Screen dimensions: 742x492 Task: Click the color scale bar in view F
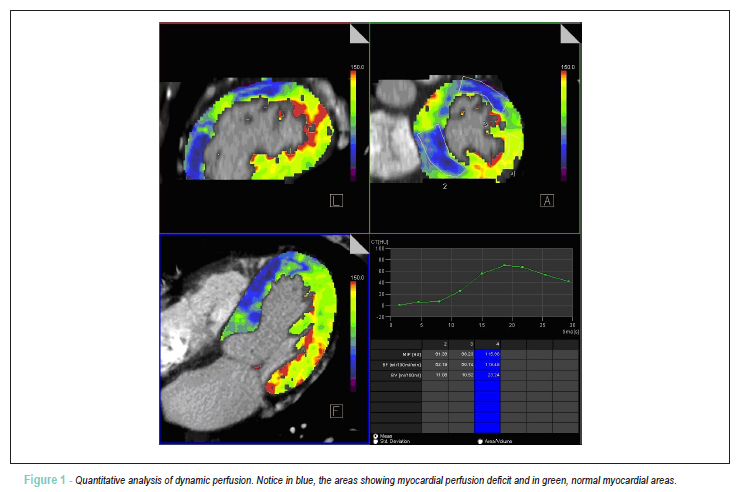coord(353,336)
